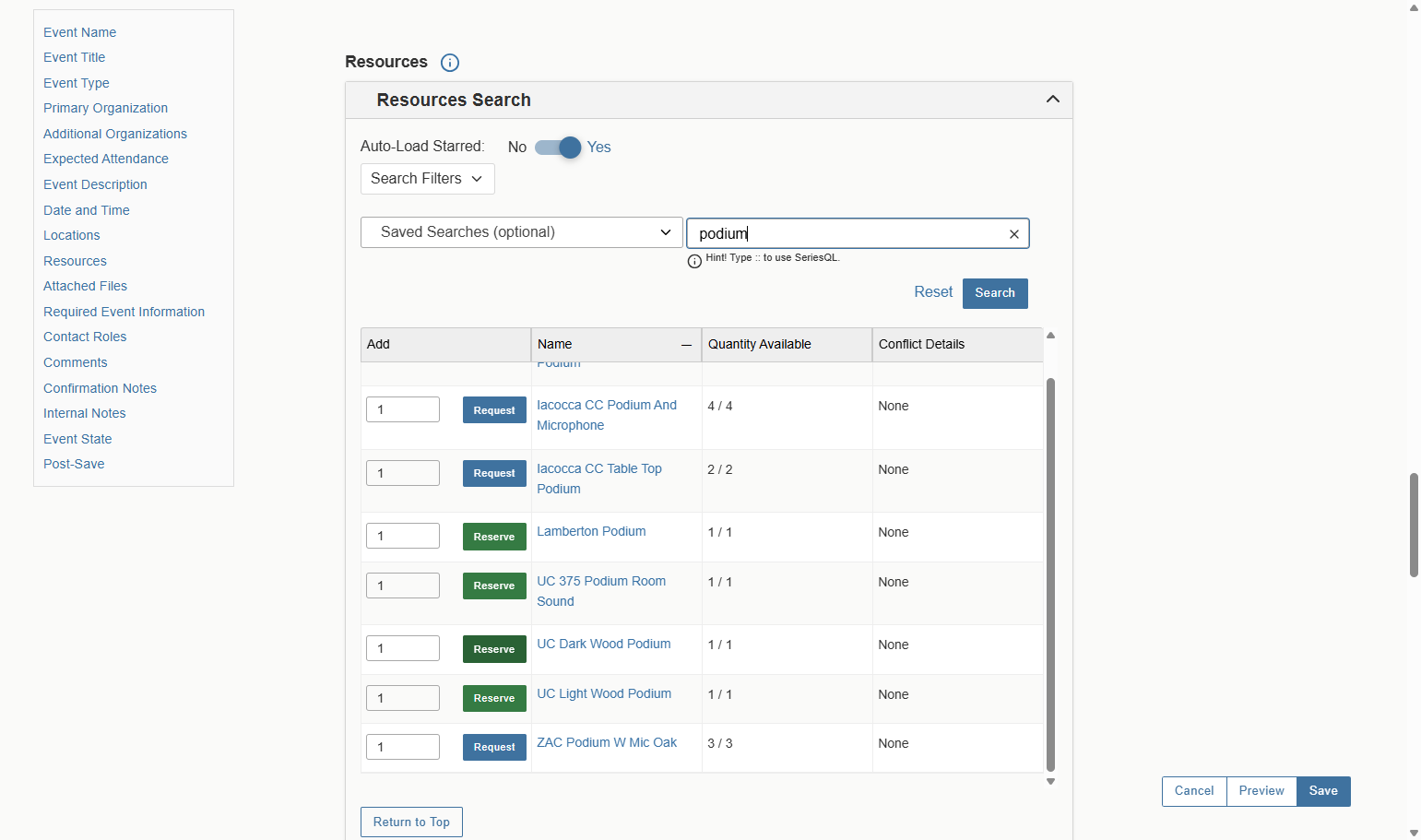Click the results table scroll-up arrow
Image resolution: width=1421 pixels, height=840 pixels.
(1050, 336)
